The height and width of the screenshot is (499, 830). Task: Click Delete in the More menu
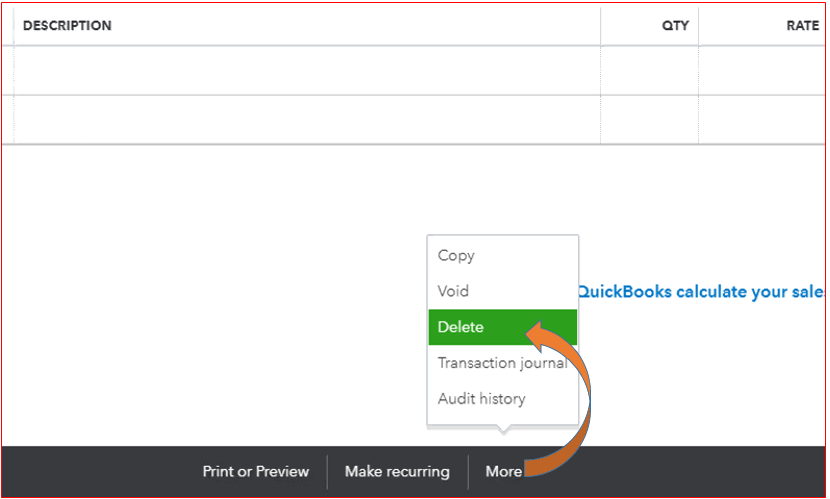[461, 327]
